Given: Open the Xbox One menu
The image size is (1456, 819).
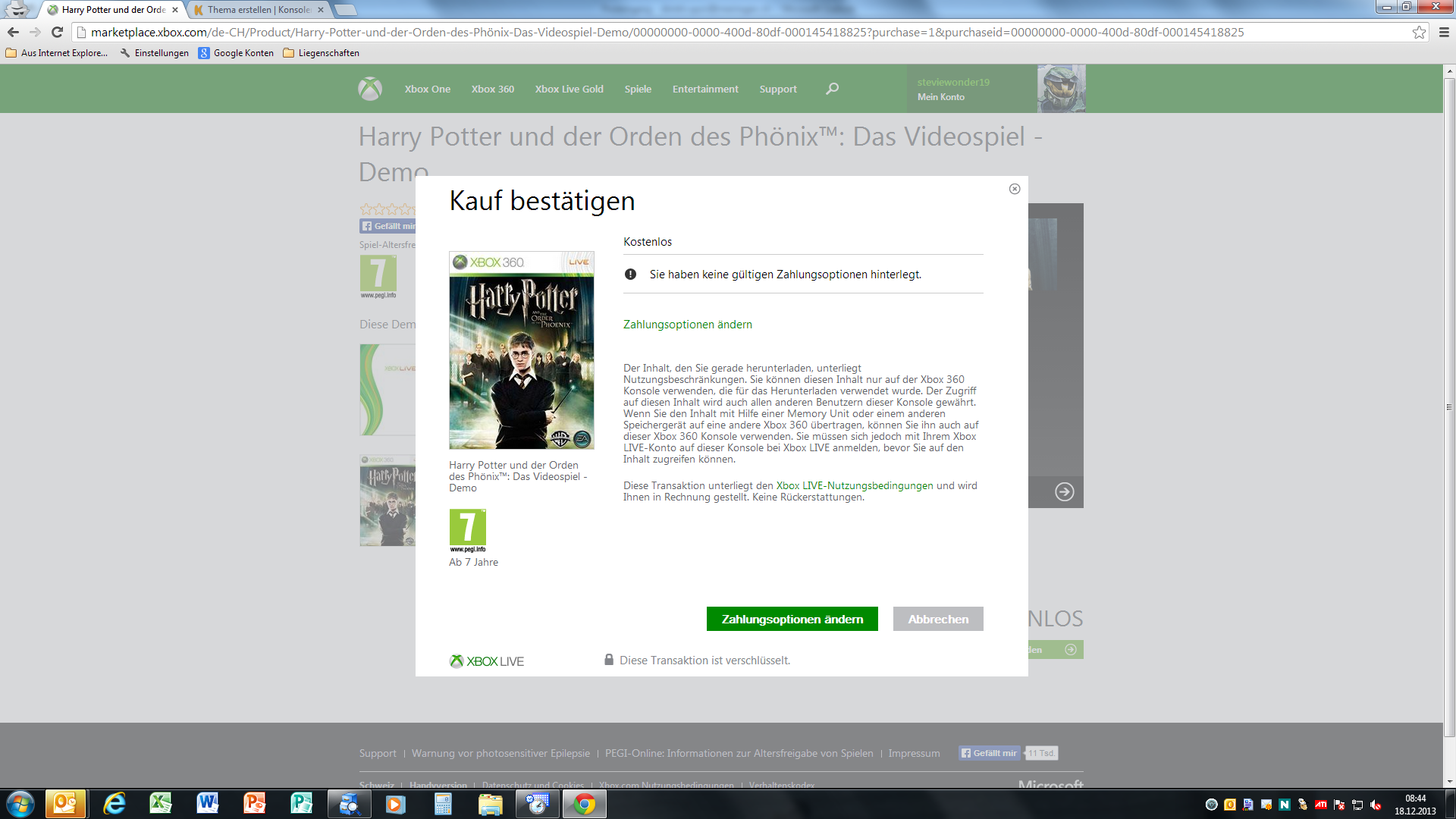Looking at the screenshot, I should (428, 89).
